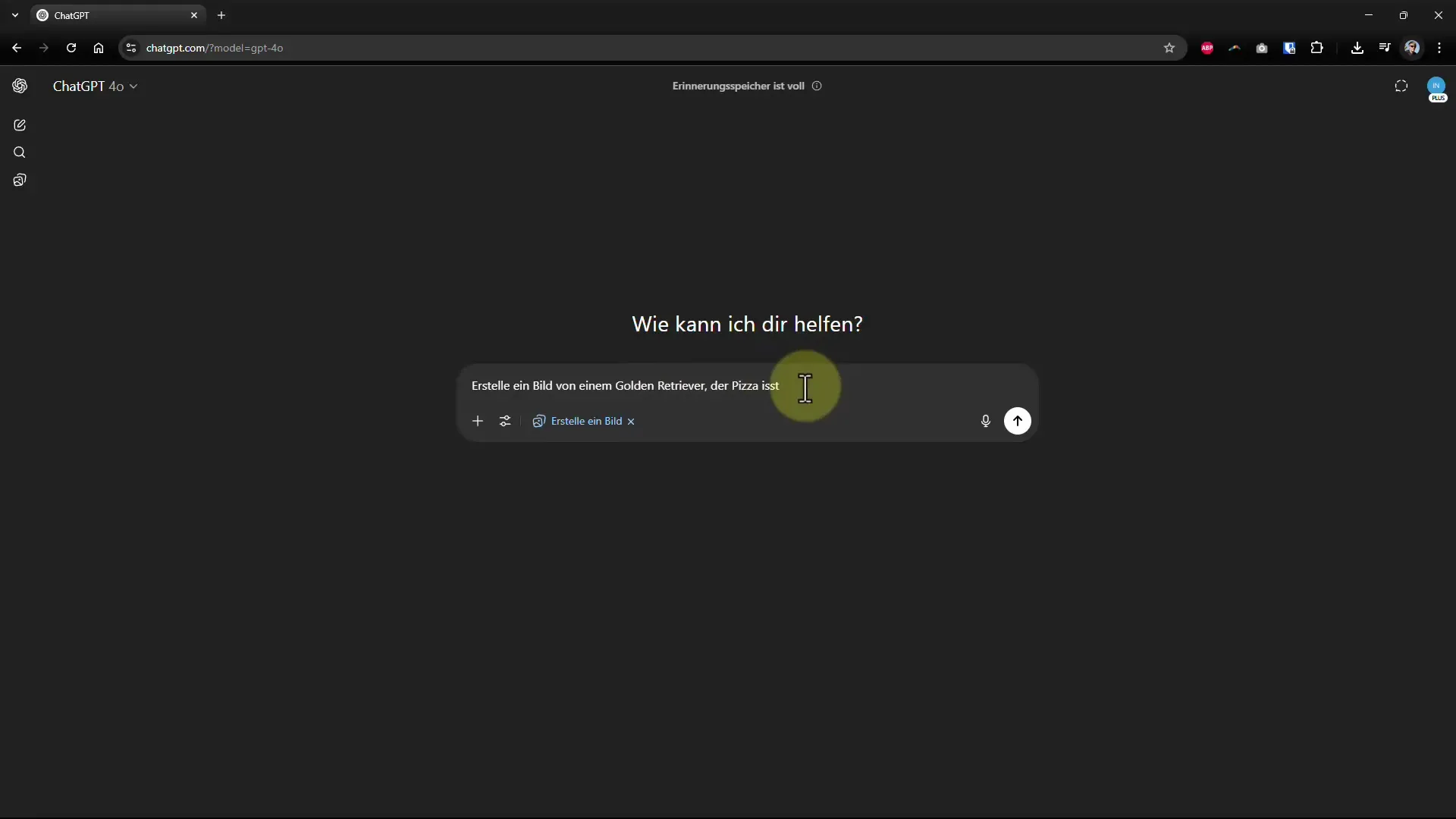The height and width of the screenshot is (819, 1456).
Task: Open the blue shield extension icon
Action: (x=1289, y=48)
